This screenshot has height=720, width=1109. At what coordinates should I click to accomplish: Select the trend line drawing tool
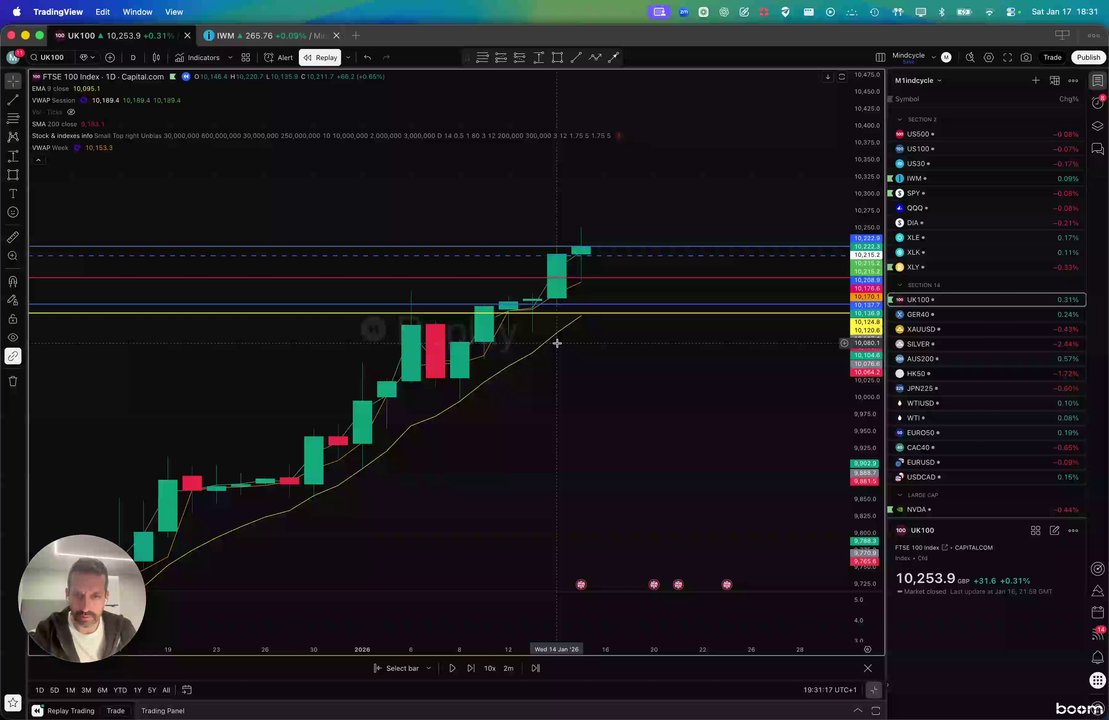(13, 100)
